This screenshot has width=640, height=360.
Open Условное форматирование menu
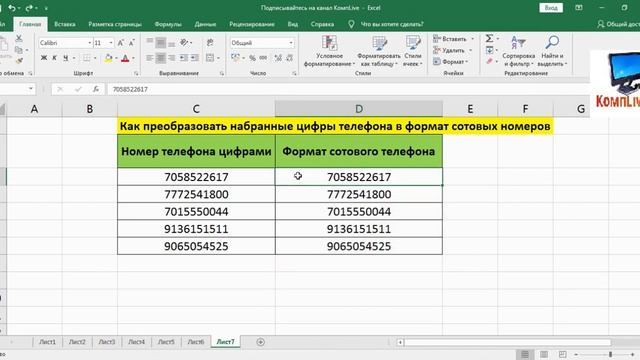click(329, 51)
